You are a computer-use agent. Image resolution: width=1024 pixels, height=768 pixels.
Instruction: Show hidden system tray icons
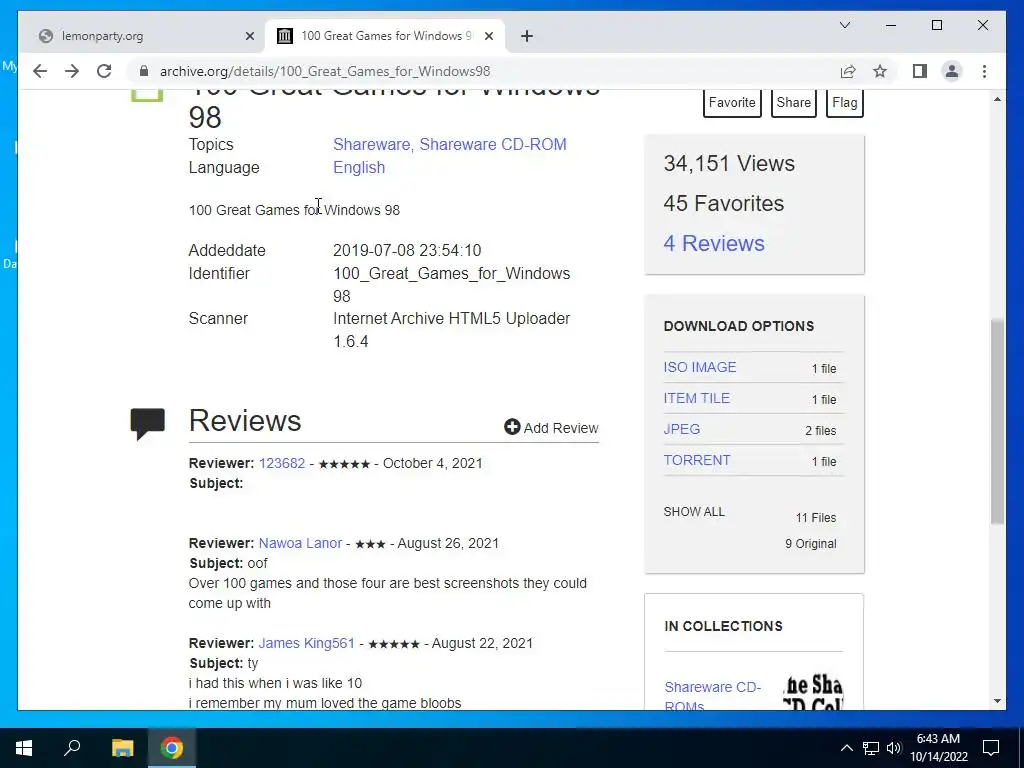click(x=846, y=748)
